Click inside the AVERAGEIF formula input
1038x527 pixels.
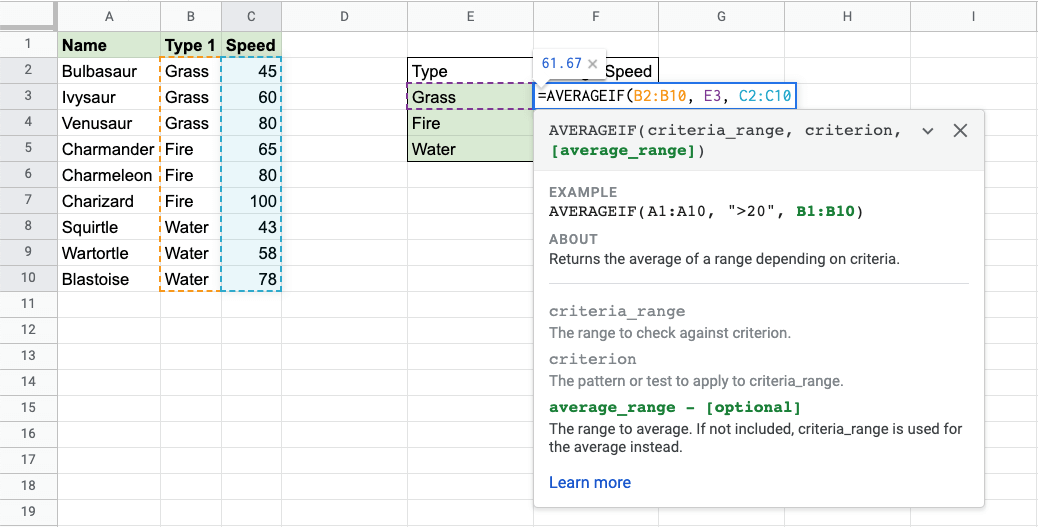[665, 97]
